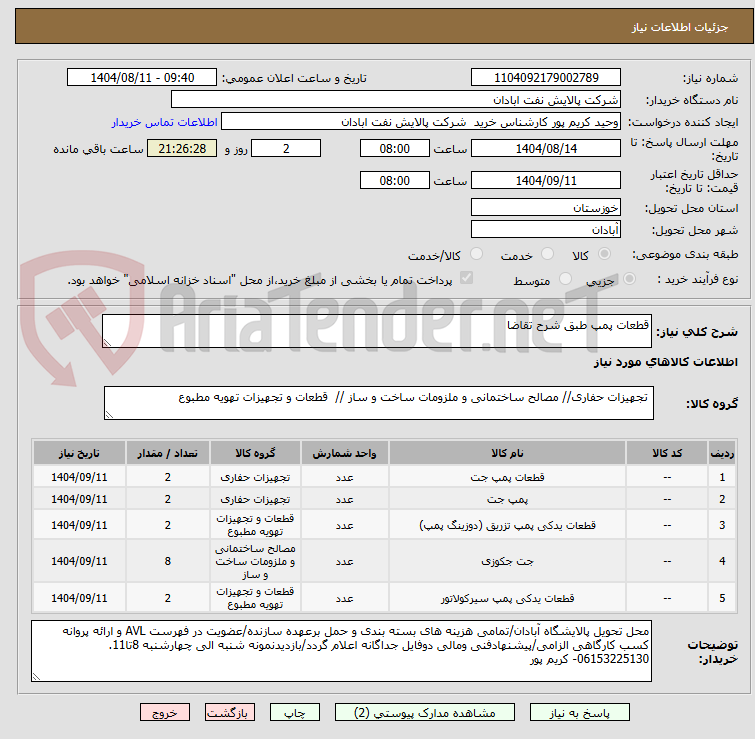
Task: Click 'تجهیزات حفاری' group in row 1
Action: tap(255, 477)
